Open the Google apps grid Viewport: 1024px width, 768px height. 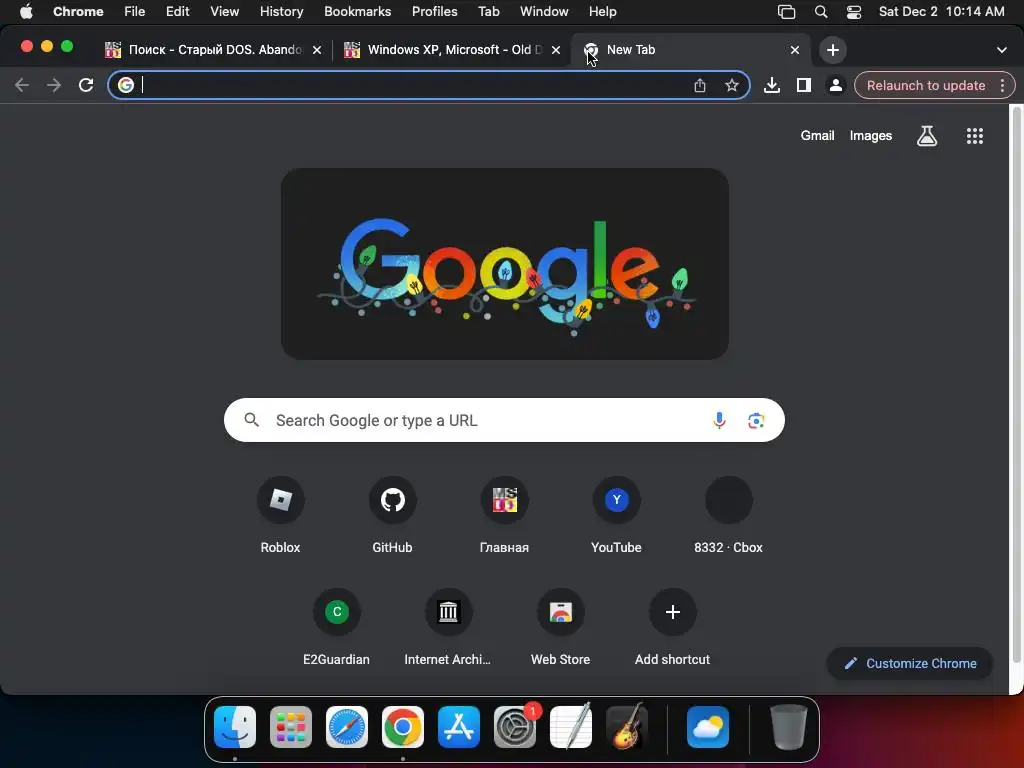pos(974,136)
